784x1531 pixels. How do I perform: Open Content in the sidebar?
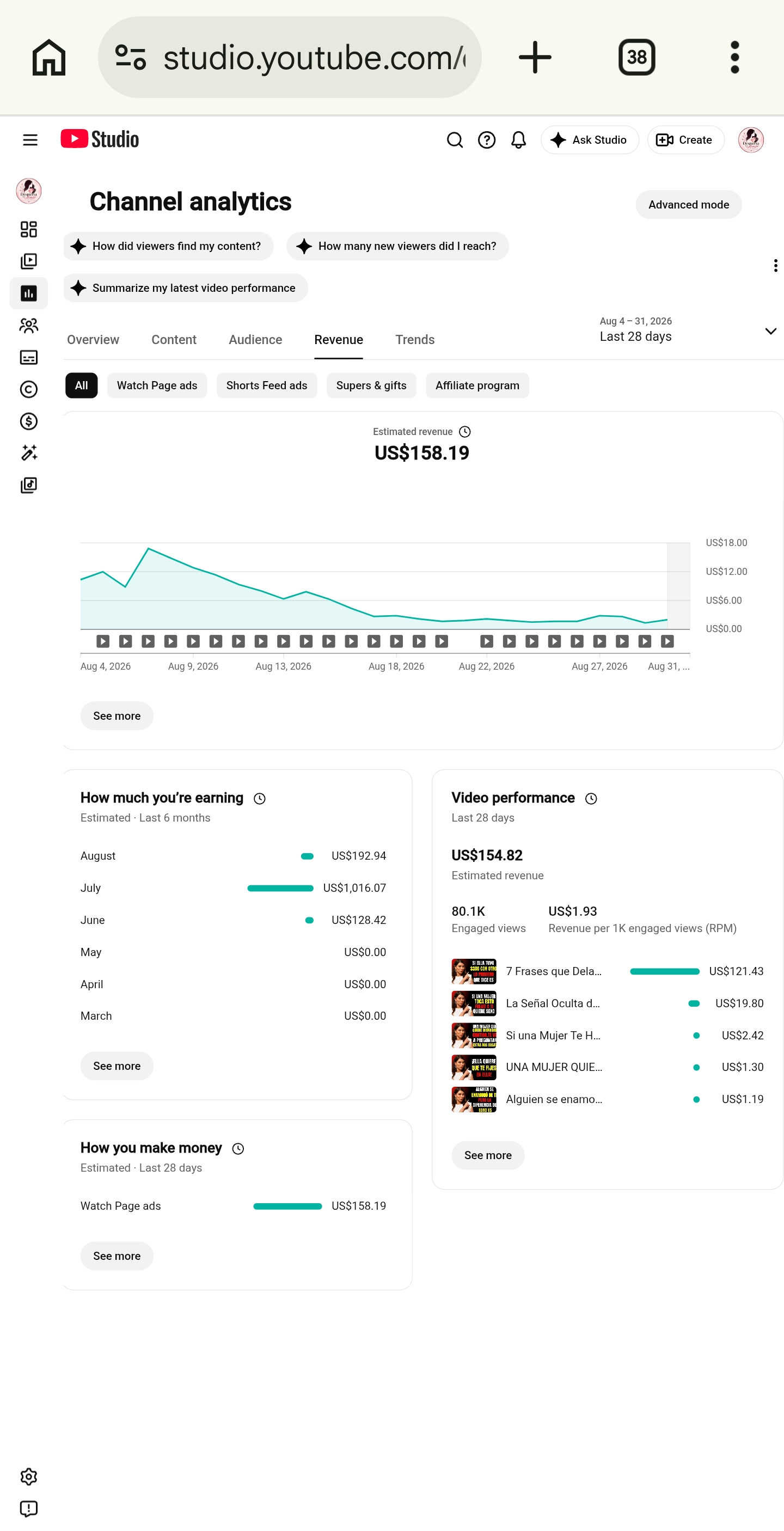[x=28, y=261]
